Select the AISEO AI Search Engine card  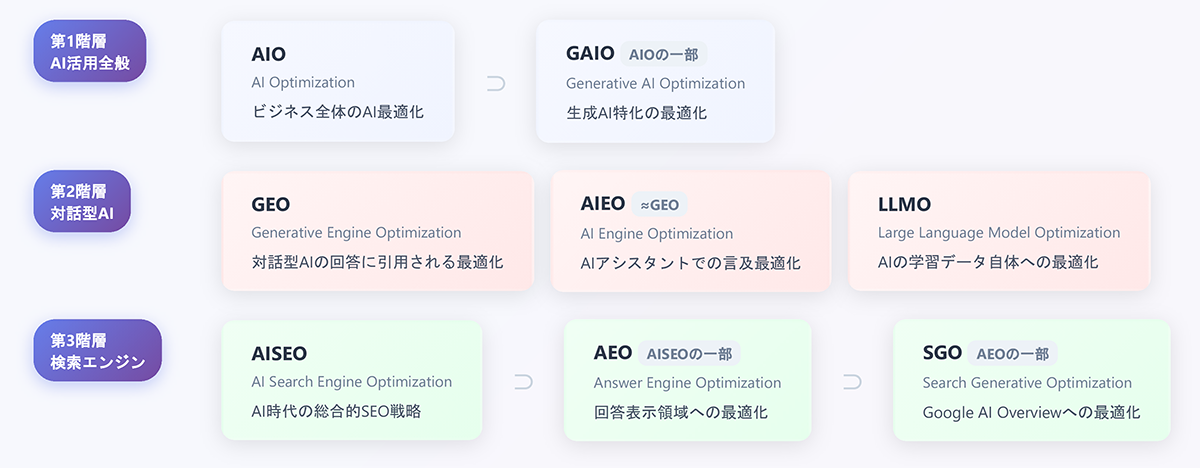(x=352, y=380)
